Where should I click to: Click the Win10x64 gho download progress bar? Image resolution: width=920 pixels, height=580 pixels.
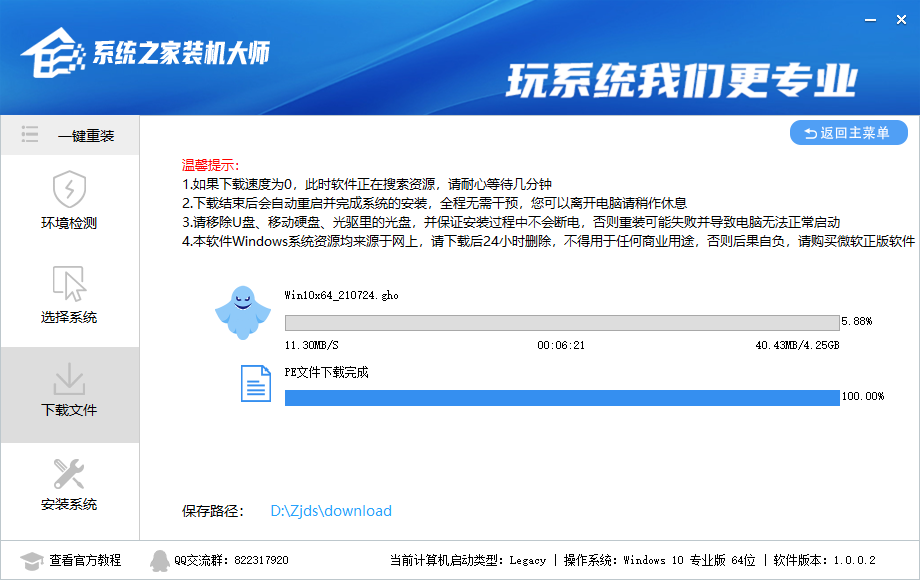click(562, 323)
